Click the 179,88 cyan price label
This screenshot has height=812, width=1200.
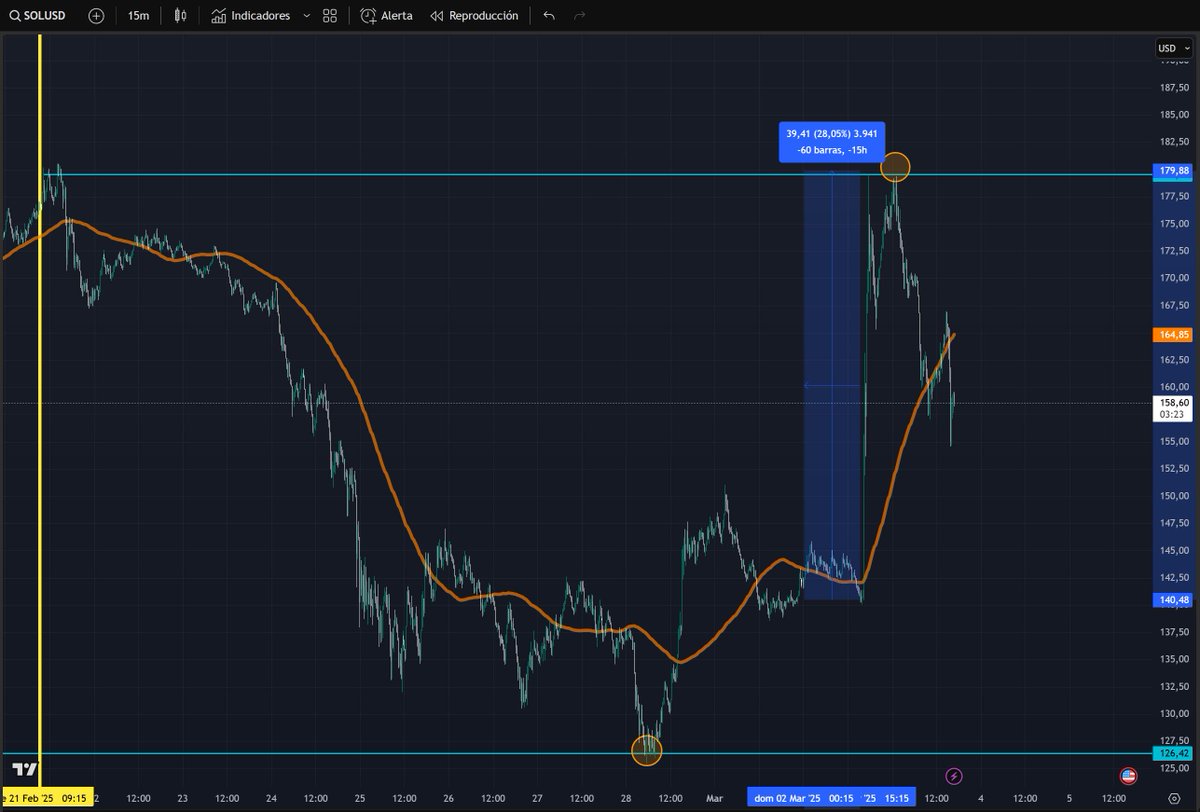1173,171
